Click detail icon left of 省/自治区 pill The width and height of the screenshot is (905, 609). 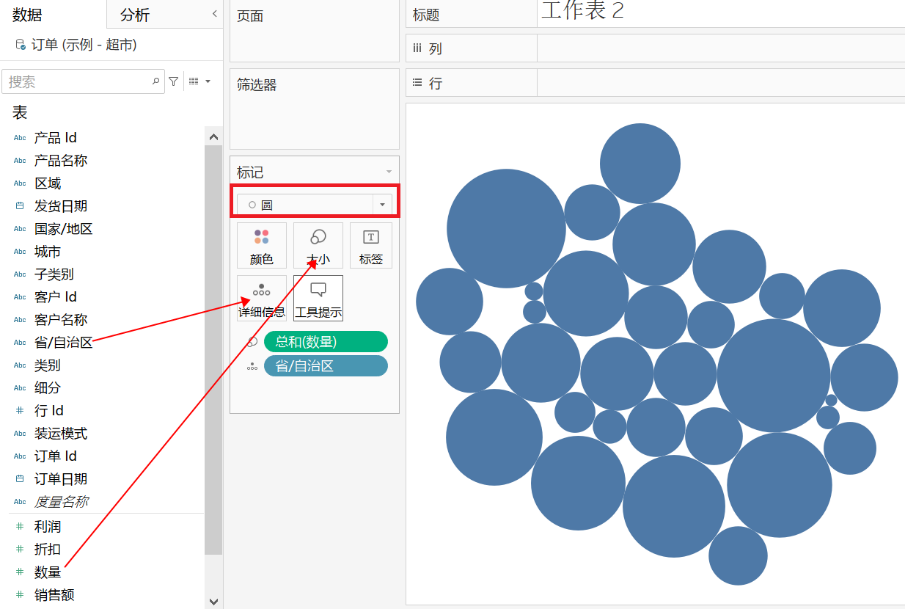pos(252,367)
